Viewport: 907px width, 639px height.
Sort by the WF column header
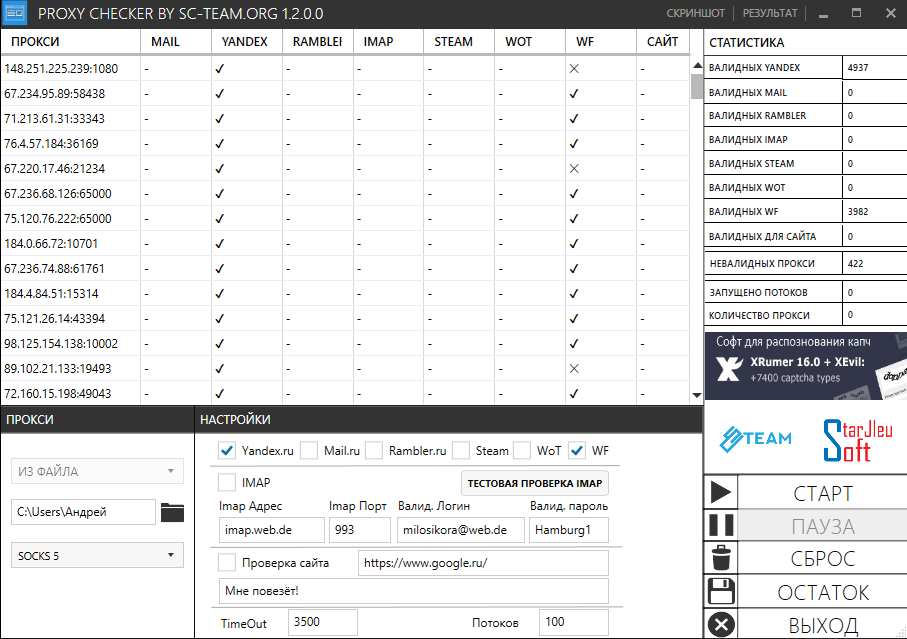(x=601, y=42)
